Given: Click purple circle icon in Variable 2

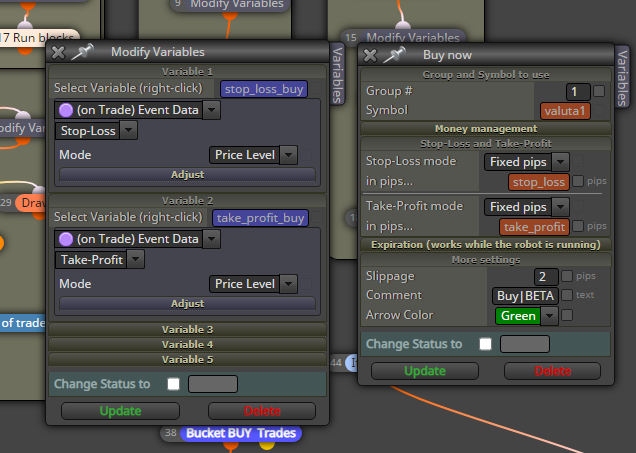Looking at the screenshot, I should (x=66, y=239).
